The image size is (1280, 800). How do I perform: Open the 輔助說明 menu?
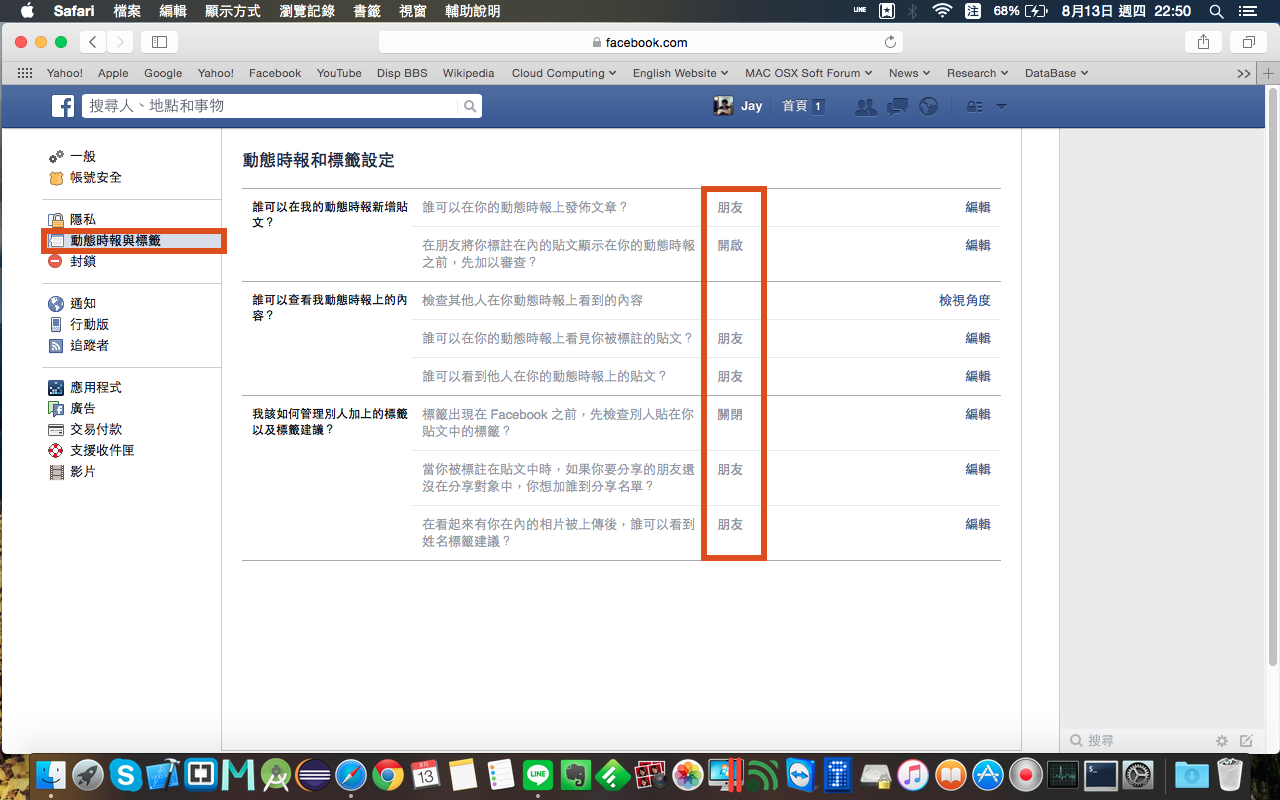(472, 11)
